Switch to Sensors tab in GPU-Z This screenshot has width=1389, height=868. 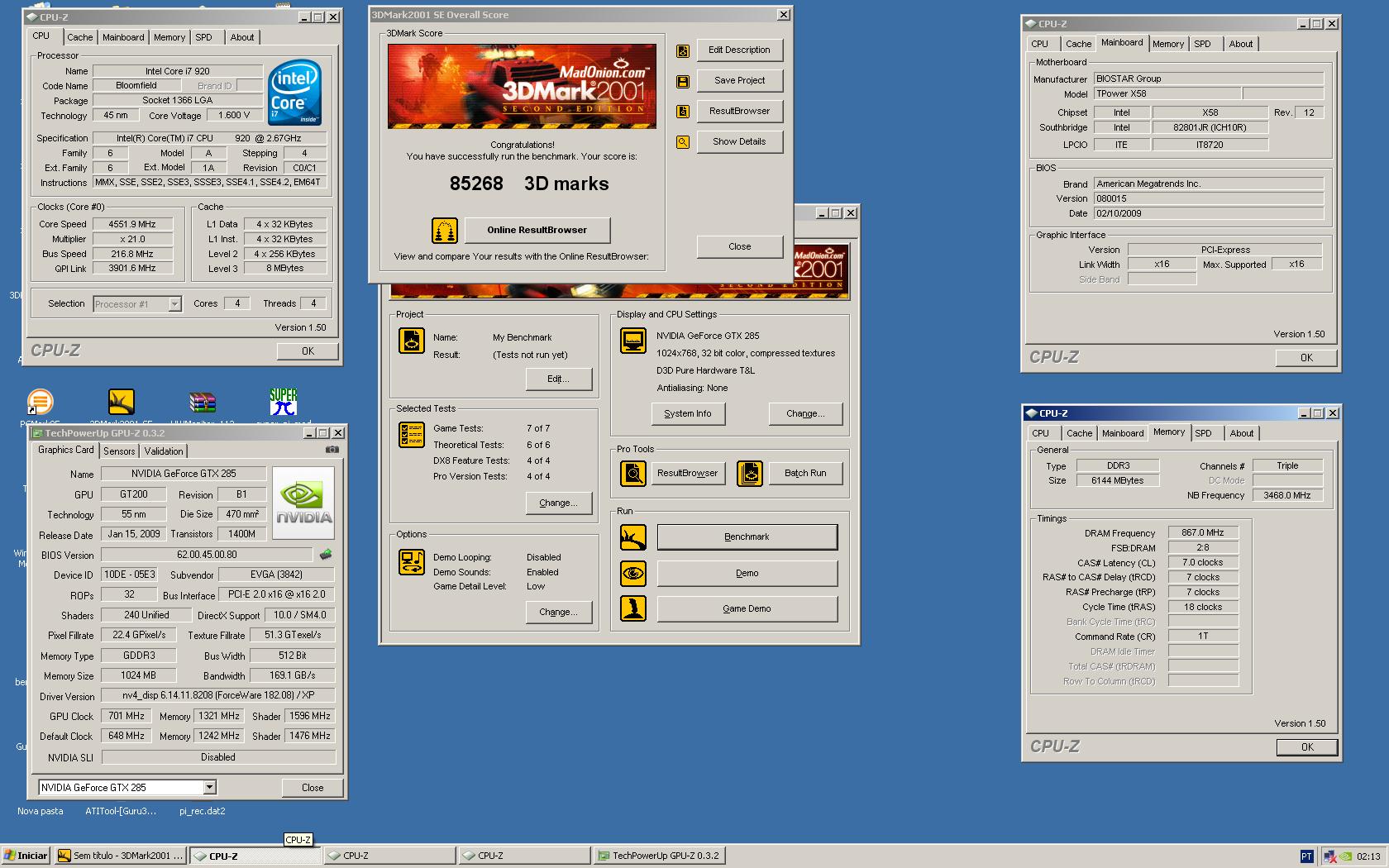(119, 451)
